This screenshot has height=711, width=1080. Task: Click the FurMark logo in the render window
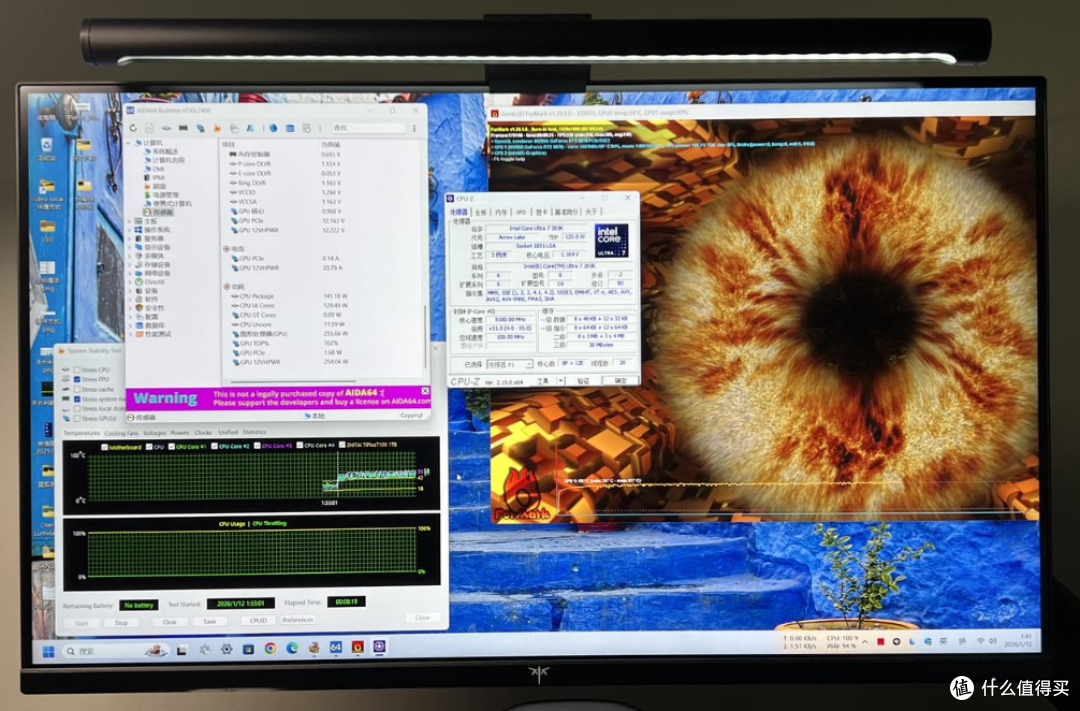click(522, 495)
